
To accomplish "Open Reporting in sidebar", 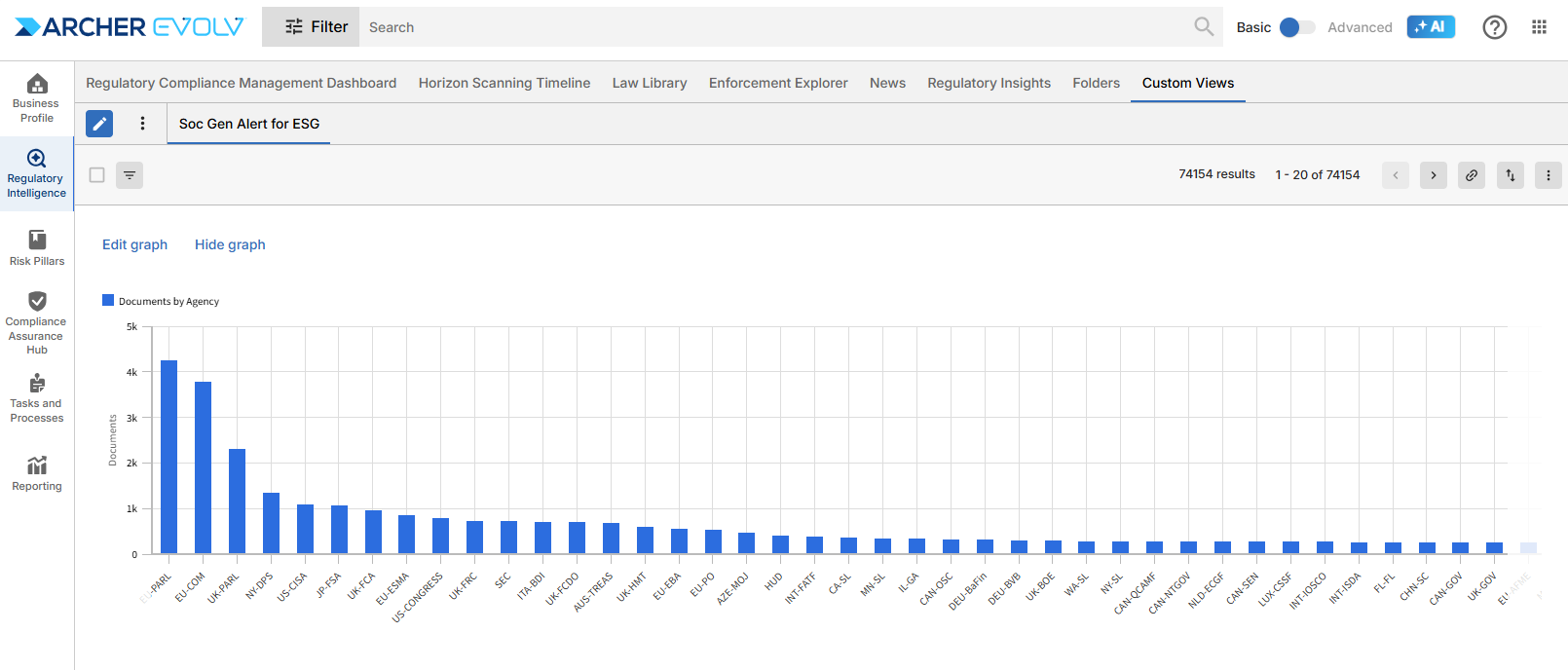I will point(37,473).
